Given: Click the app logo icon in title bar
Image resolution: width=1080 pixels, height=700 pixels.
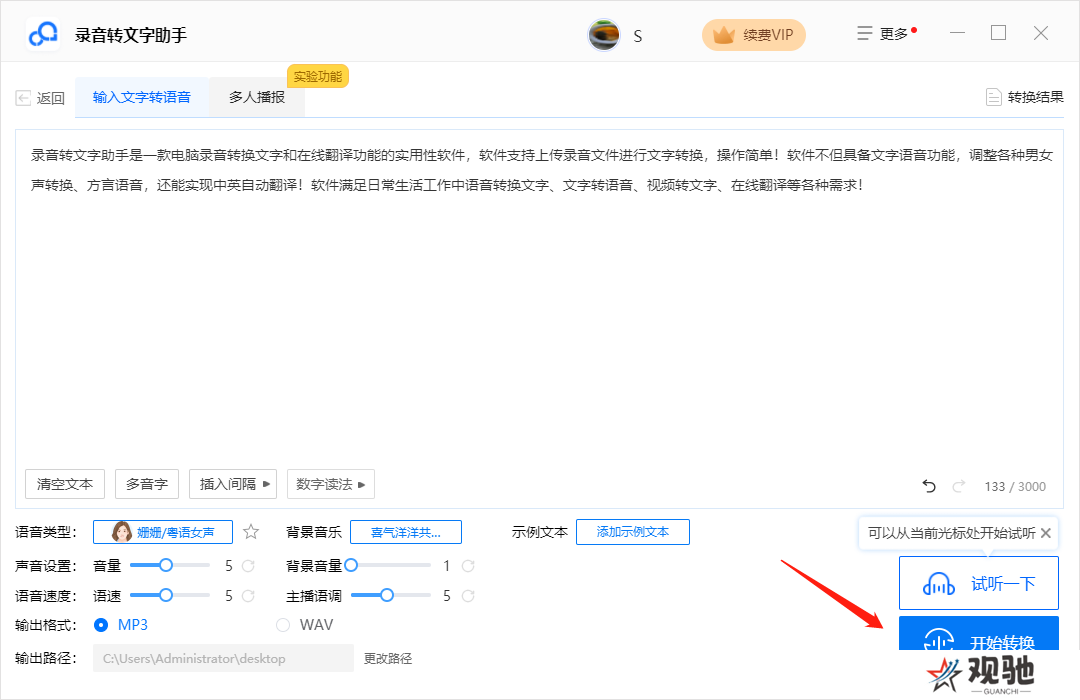Looking at the screenshot, I should point(43,34).
